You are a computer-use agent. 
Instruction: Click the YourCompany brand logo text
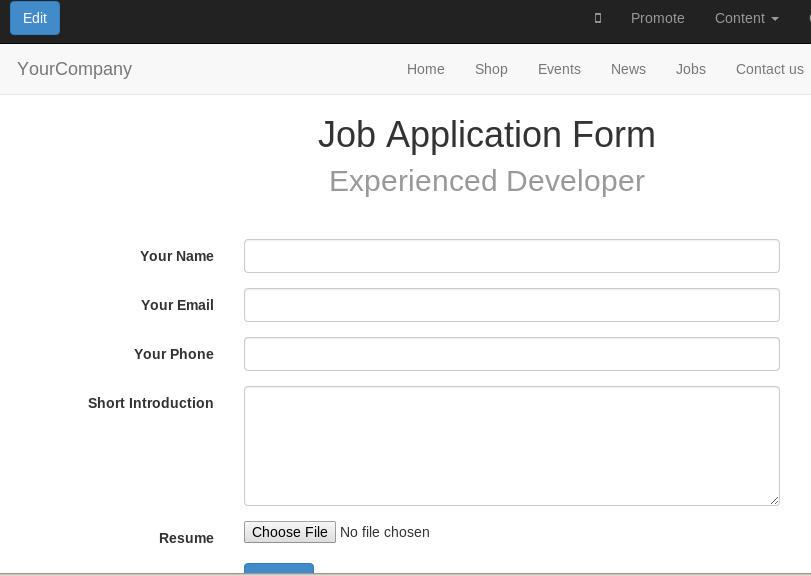point(74,69)
